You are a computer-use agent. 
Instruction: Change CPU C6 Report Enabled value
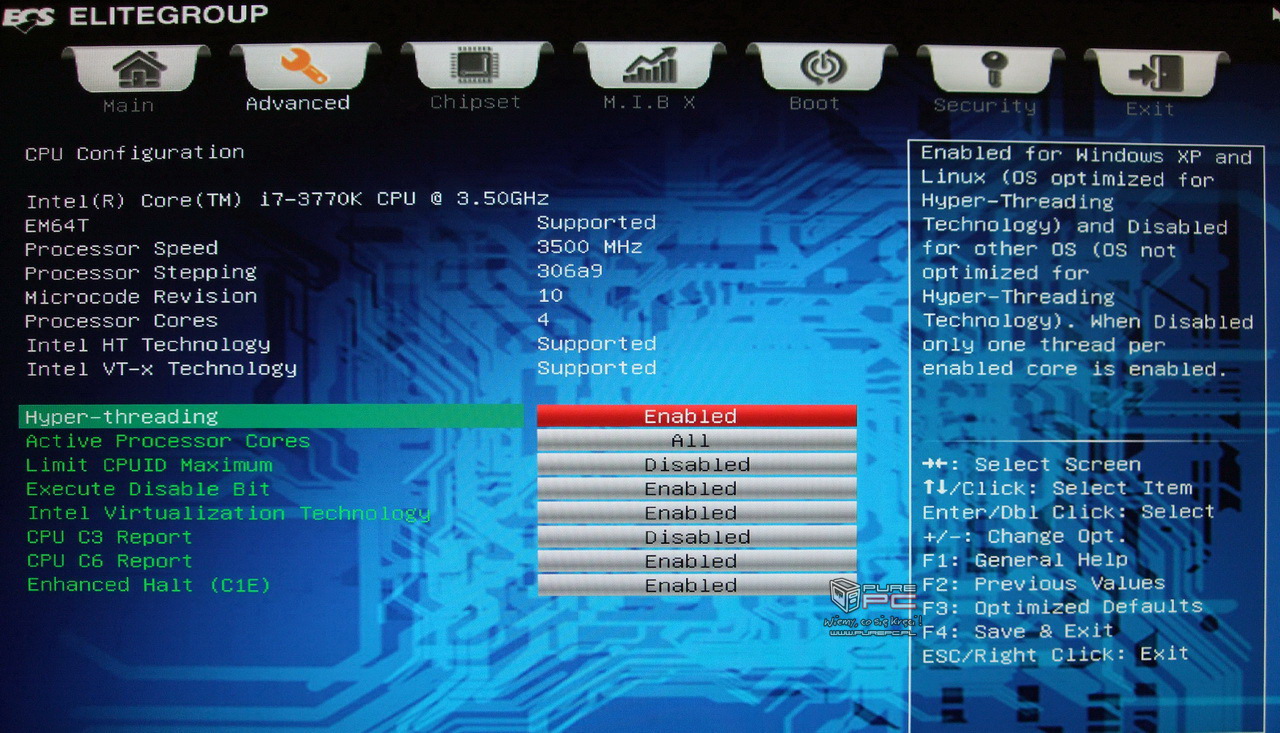[x=697, y=560]
